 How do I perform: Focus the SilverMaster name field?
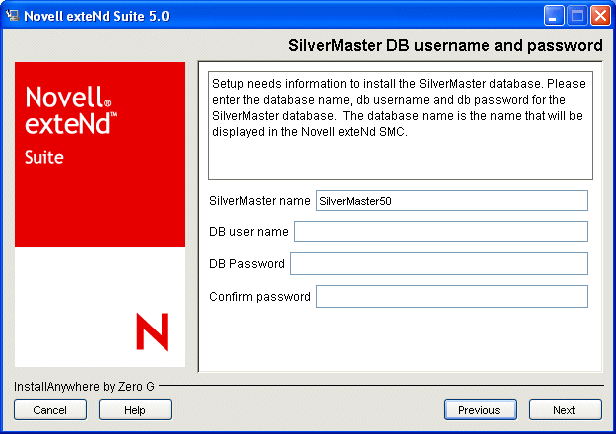point(452,201)
